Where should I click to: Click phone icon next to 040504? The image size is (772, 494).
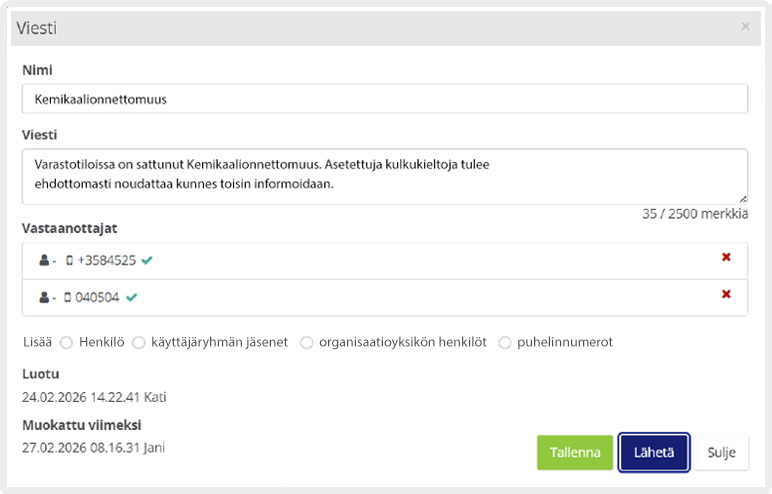click(68, 297)
